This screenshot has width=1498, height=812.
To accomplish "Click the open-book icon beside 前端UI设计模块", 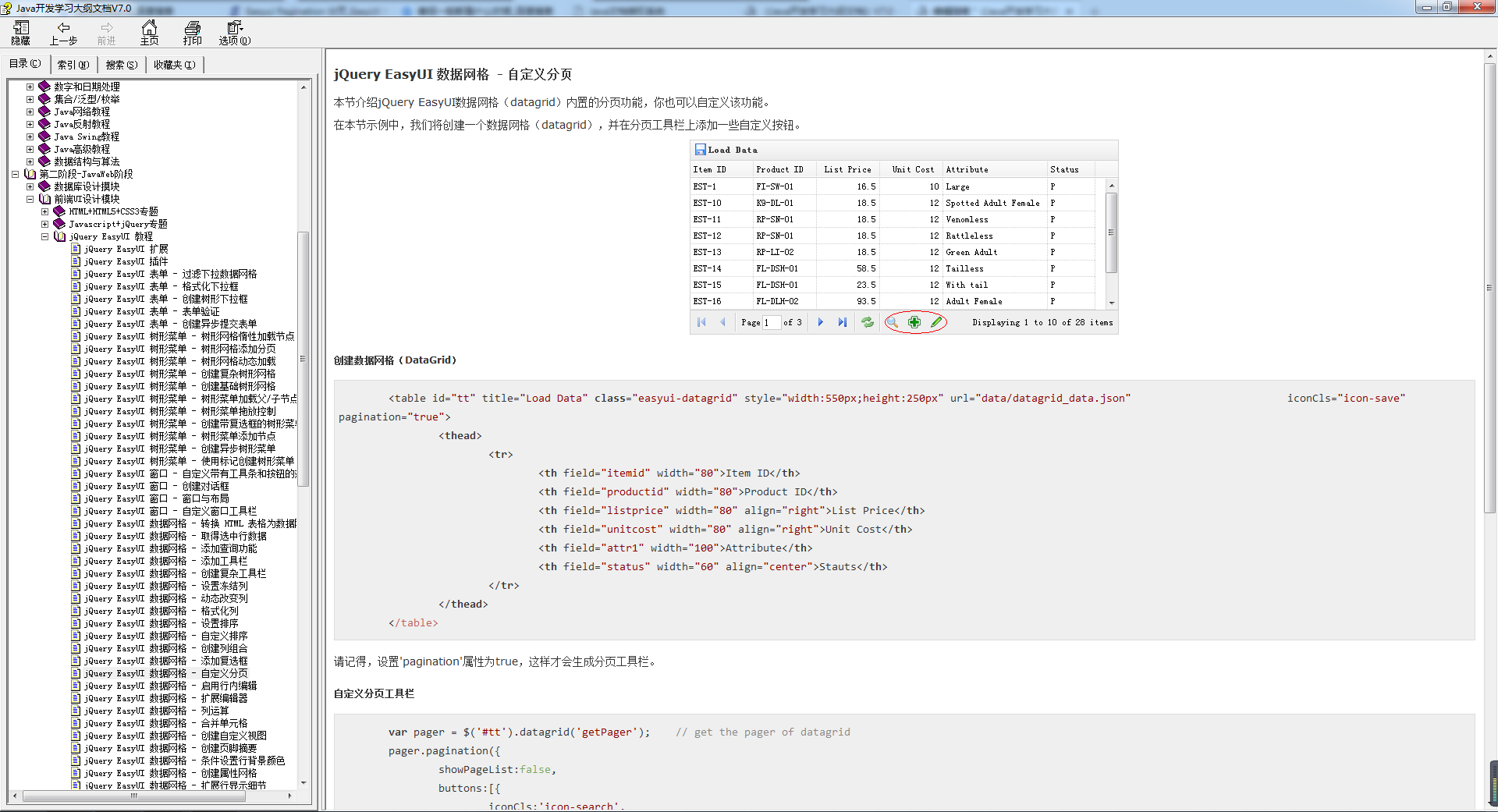I will [44, 199].
